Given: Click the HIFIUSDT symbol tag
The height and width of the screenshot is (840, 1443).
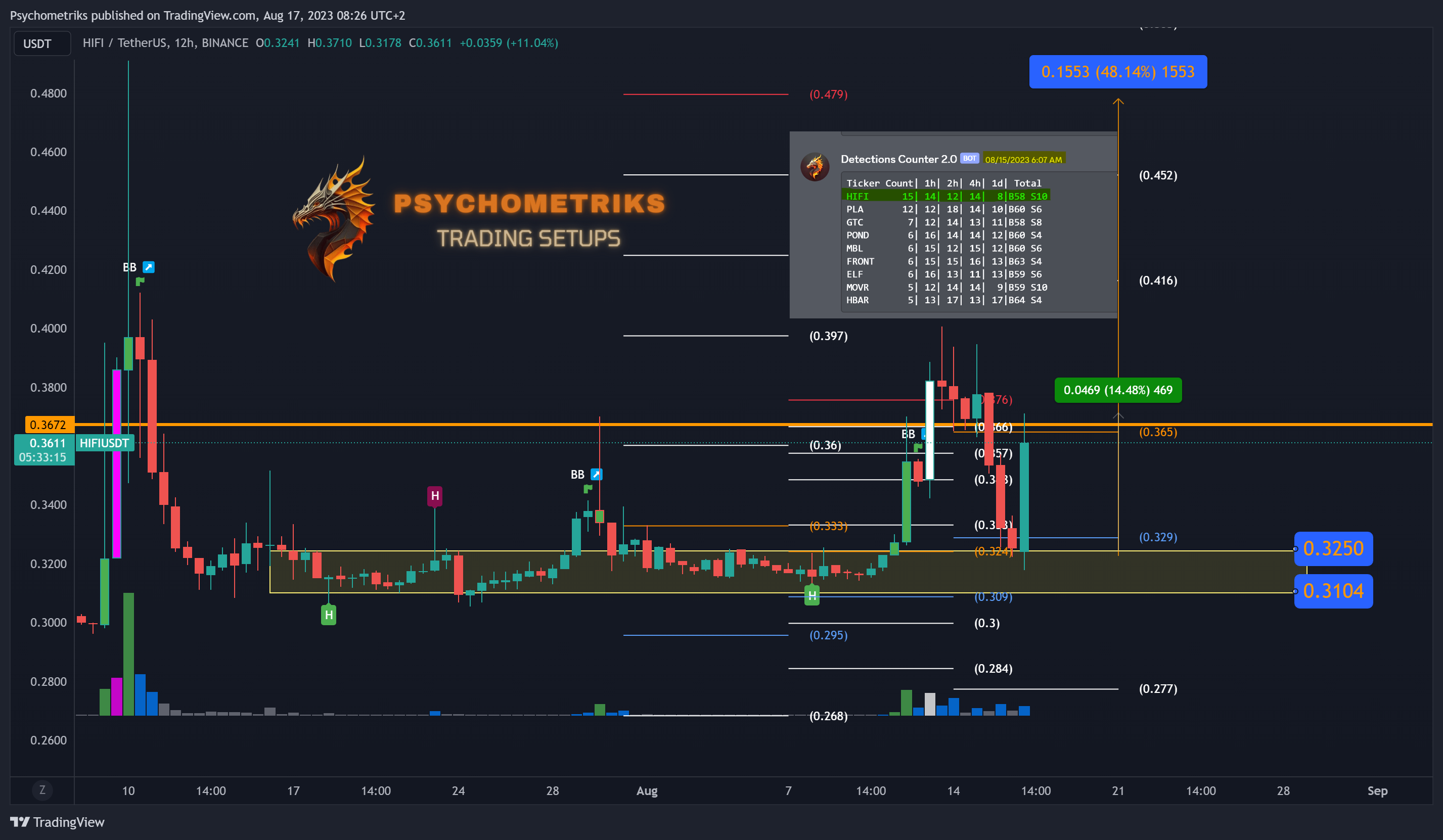Looking at the screenshot, I should 104,443.
